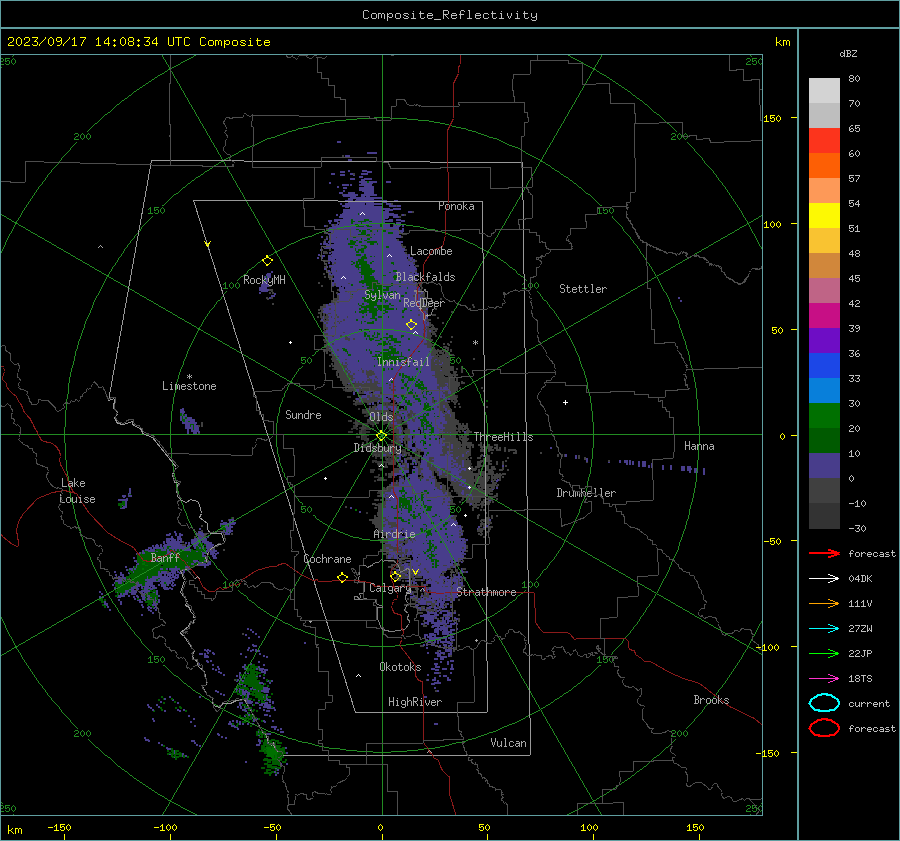Click the red forecast ellipse legend icon

click(824, 728)
